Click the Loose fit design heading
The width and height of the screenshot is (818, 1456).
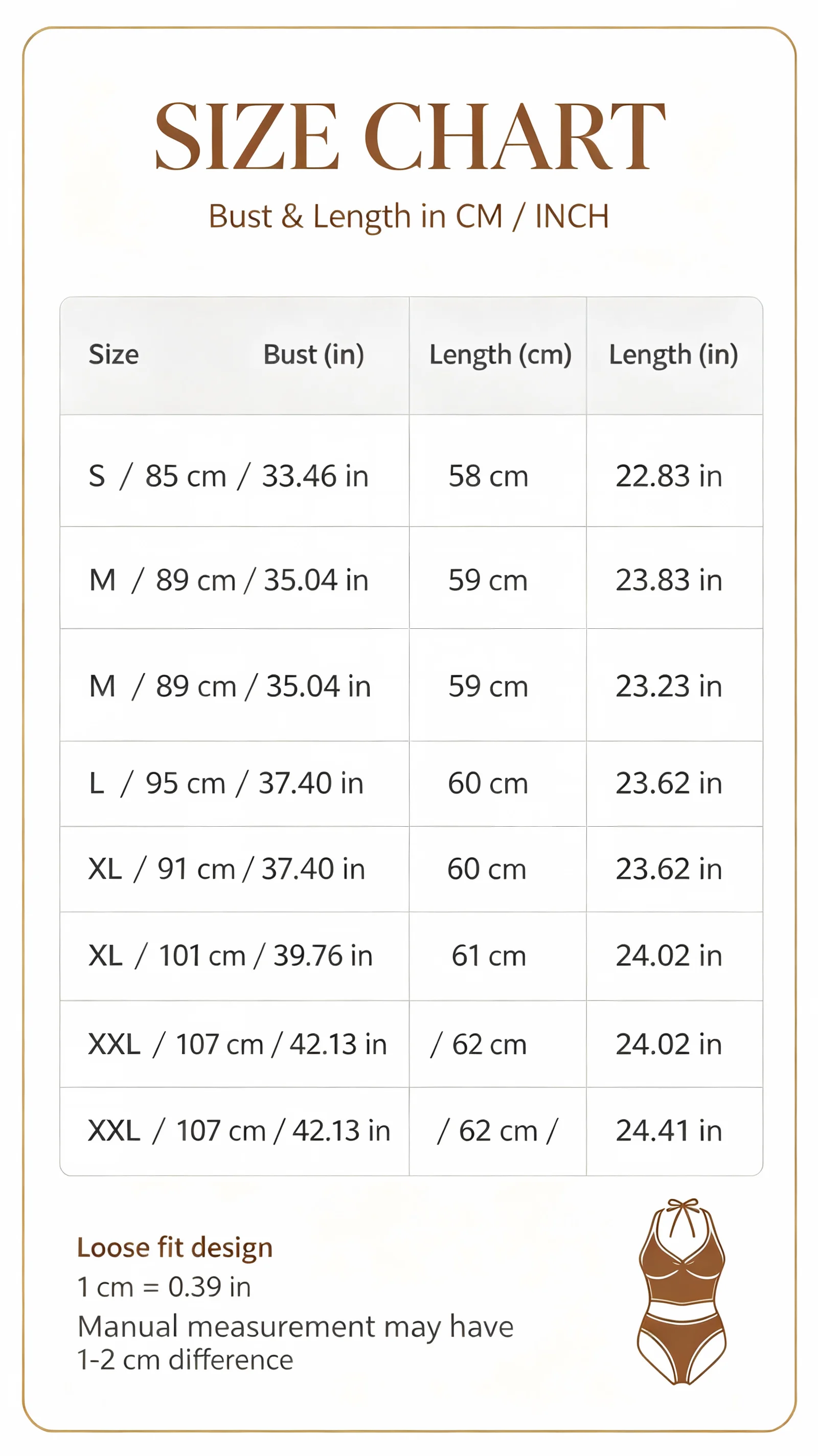click(175, 1248)
